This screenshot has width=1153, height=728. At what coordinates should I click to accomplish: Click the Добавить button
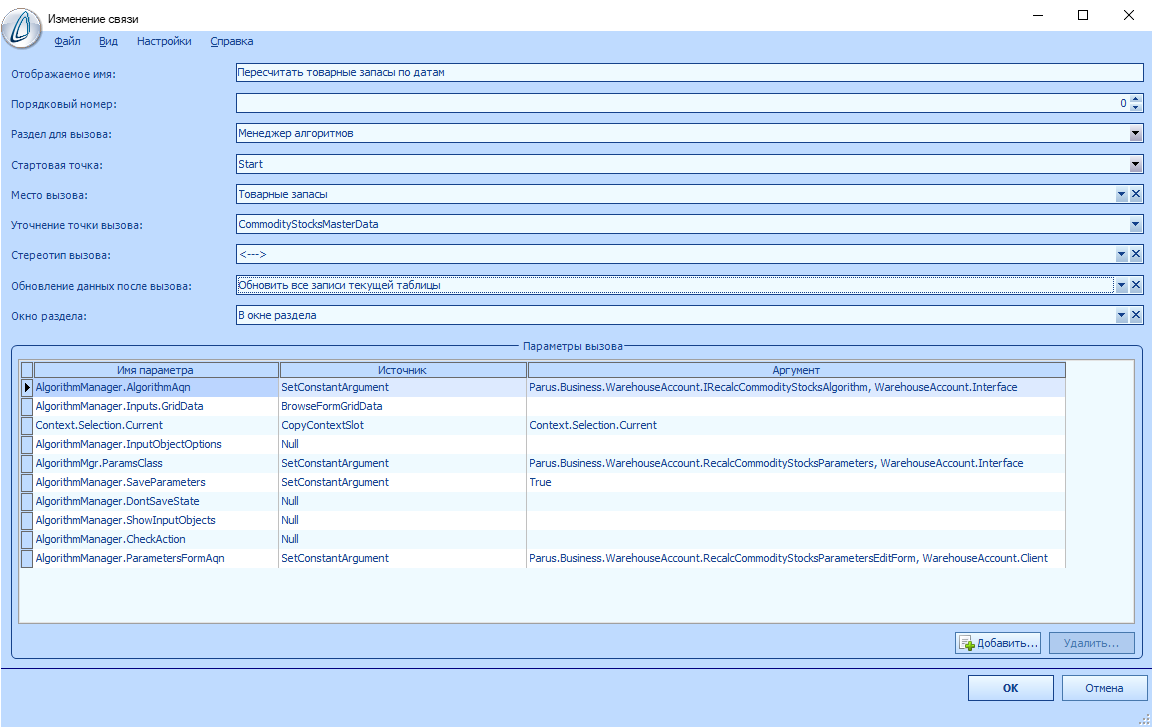[x=998, y=643]
